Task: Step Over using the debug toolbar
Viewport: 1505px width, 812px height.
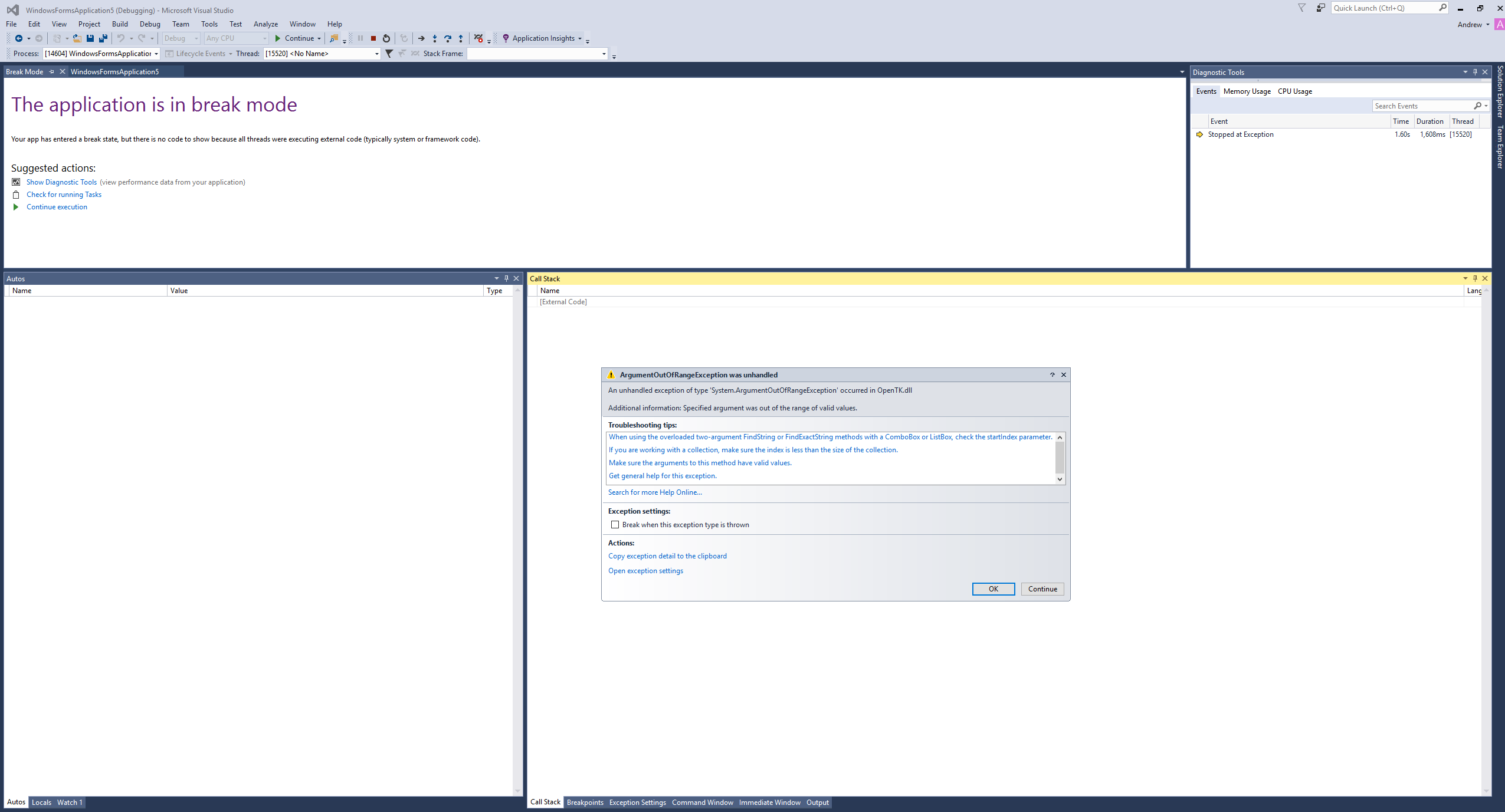Action: 448,38
